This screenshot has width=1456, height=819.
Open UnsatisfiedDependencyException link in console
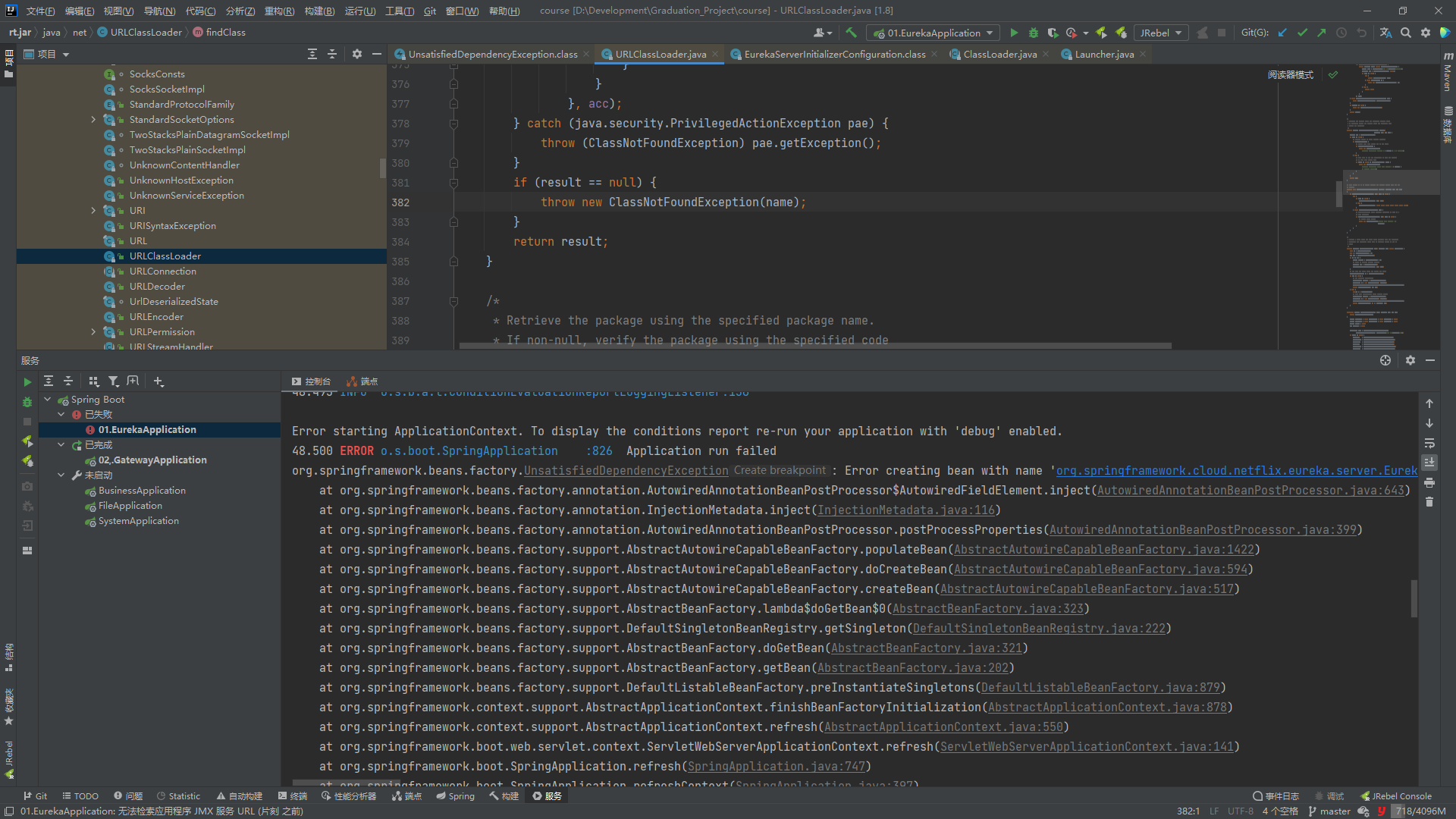coord(626,470)
